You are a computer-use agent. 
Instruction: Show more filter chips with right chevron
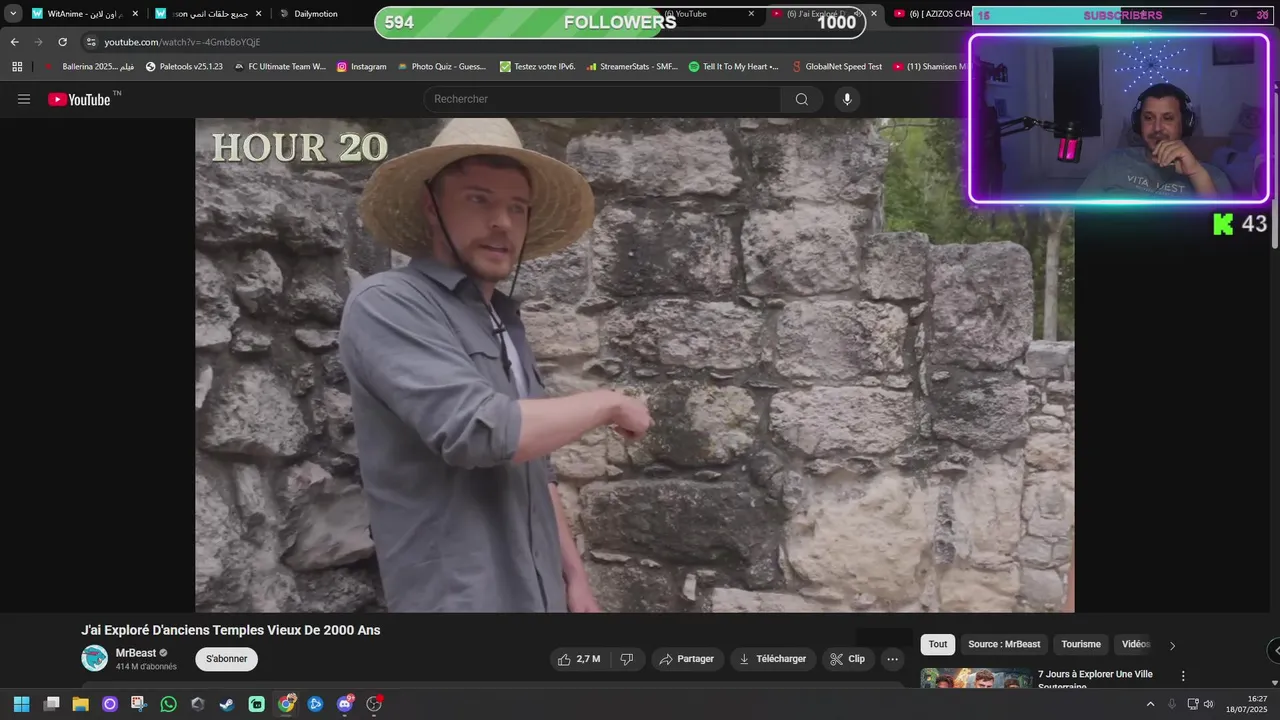tap(1172, 645)
